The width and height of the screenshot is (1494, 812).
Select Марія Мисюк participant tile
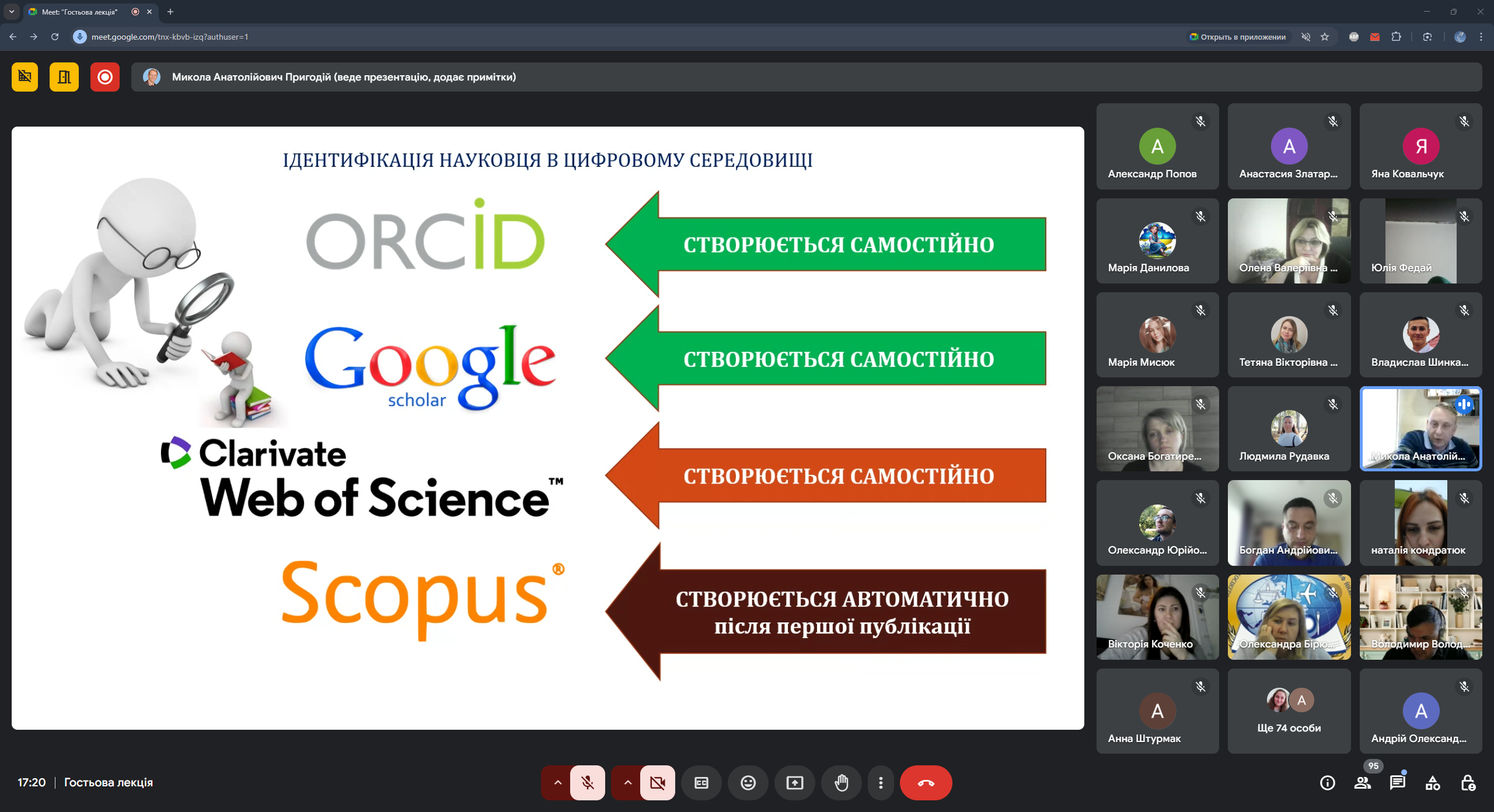tap(1157, 335)
